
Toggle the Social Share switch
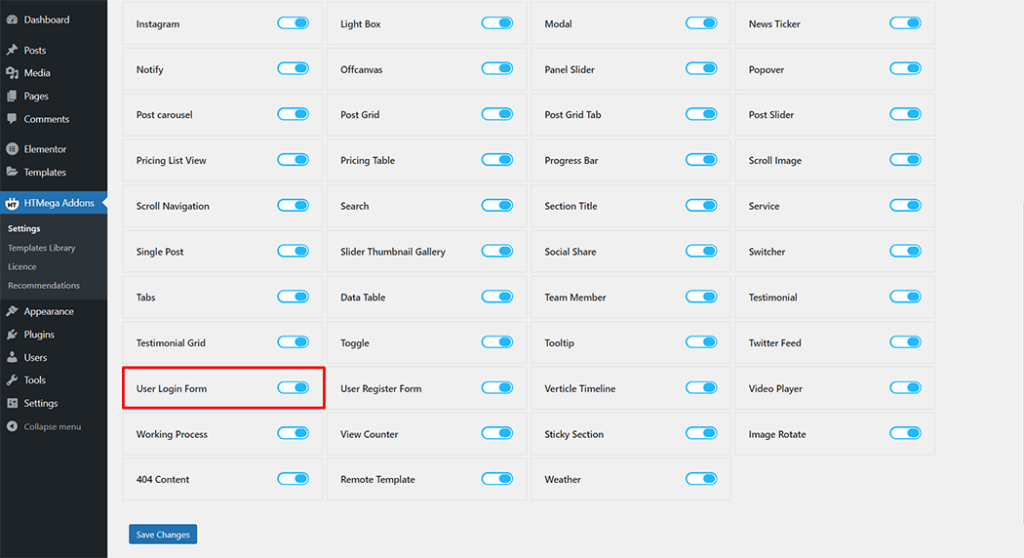(x=701, y=250)
